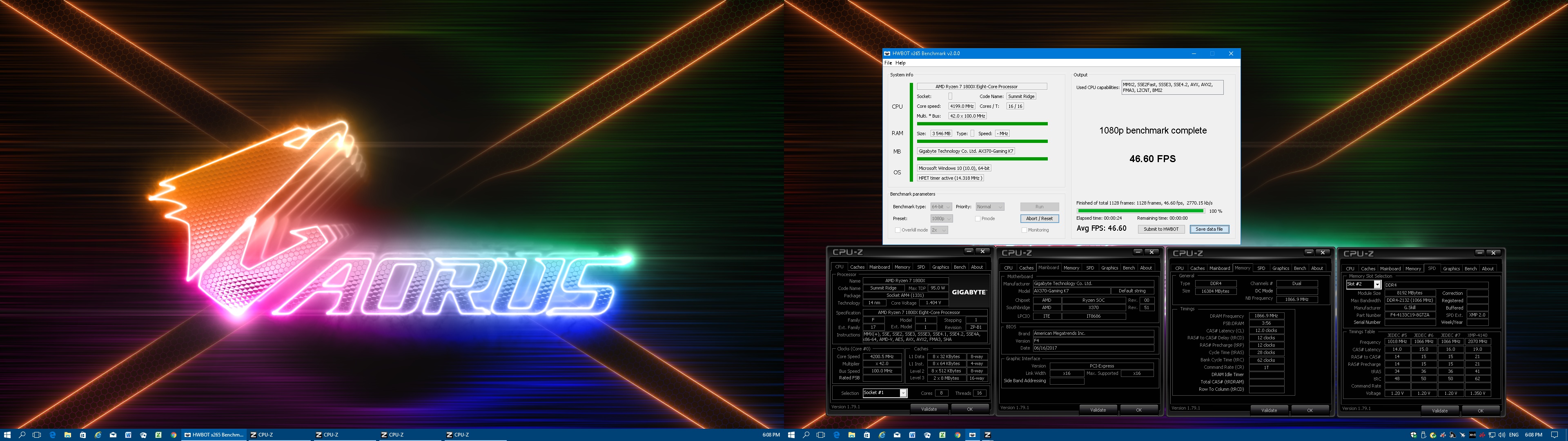
Task: Select Memory tab in CPU-Z SPD window
Action: point(1413,269)
